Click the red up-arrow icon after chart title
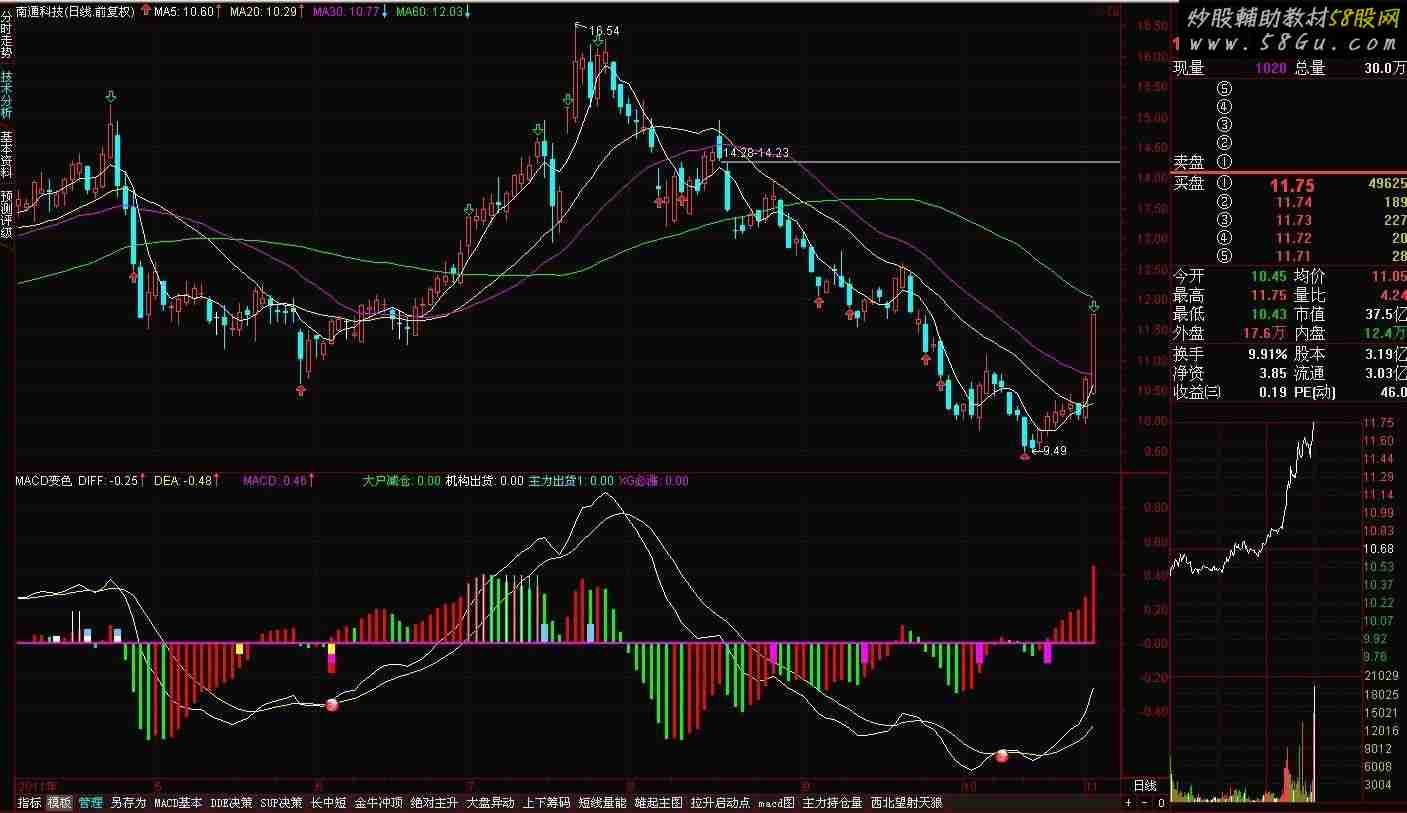The image size is (1407, 813). tap(147, 12)
